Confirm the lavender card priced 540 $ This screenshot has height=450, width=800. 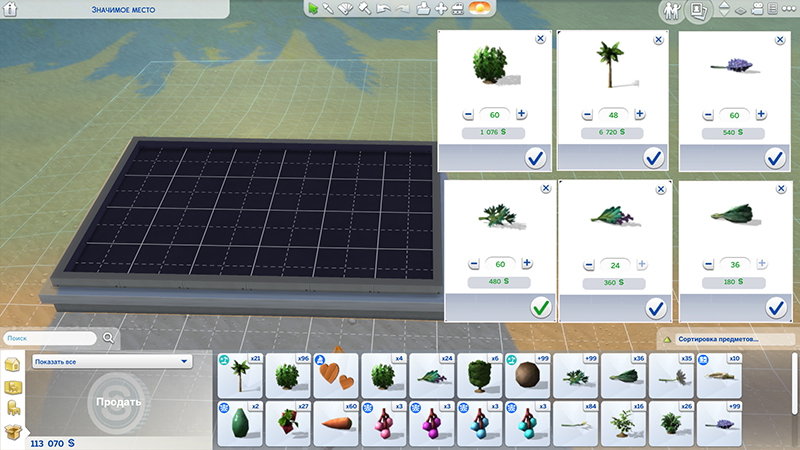pyautogui.click(x=775, y=158)
